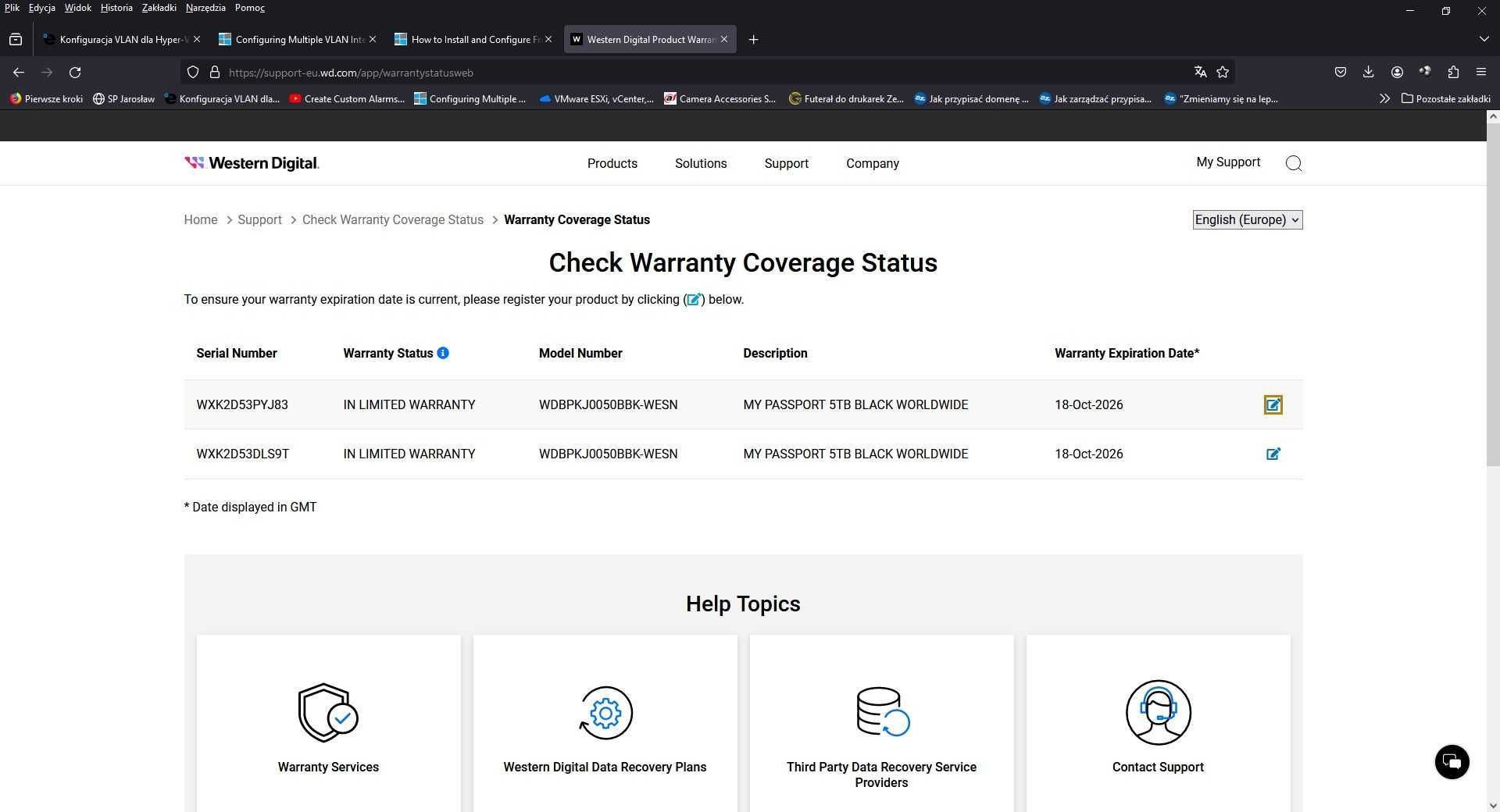This screenshot has height=812, width=1500.
Task: Open the Solutions navigation menu
Action: 700,163
